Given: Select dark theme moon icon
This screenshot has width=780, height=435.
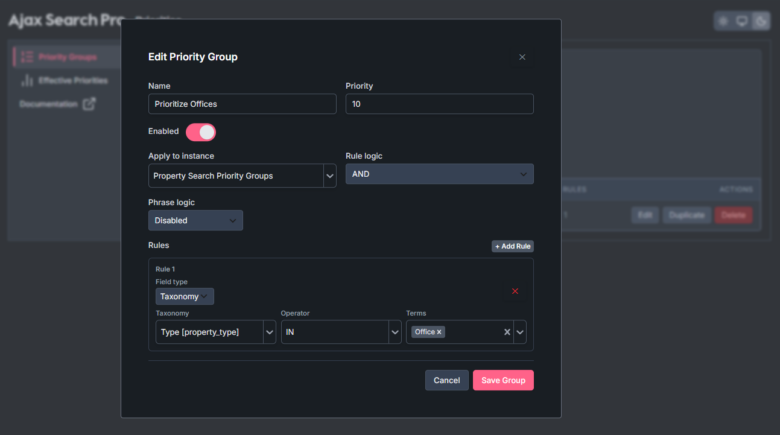Looking at the screenshot, I should pyautogui.click(x=761, y=21).
